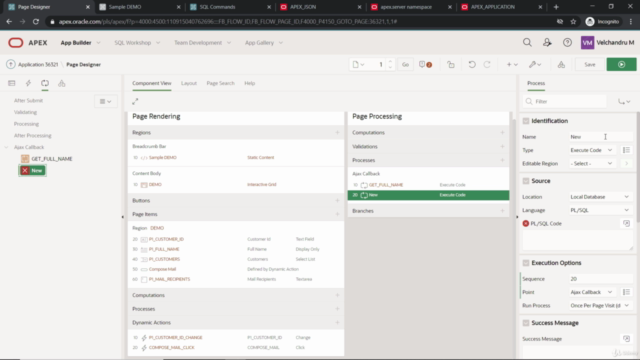Open the Editable Region select list
This screenshot has width=640, height=360.
point(592,163)
